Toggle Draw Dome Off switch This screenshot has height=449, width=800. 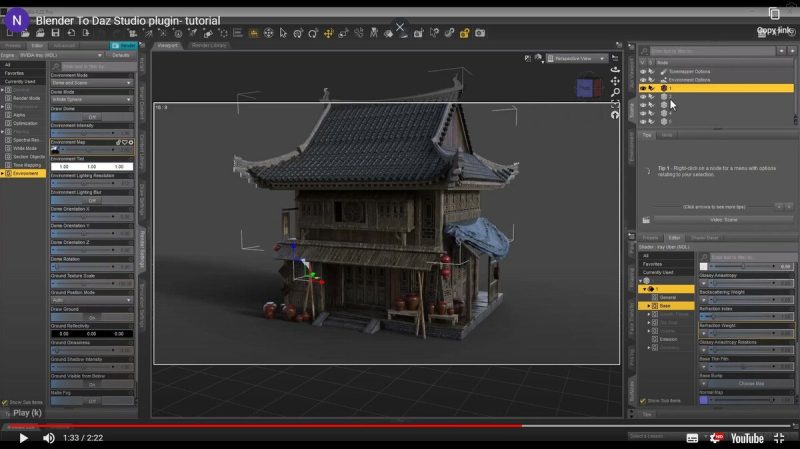coord(92,117)
